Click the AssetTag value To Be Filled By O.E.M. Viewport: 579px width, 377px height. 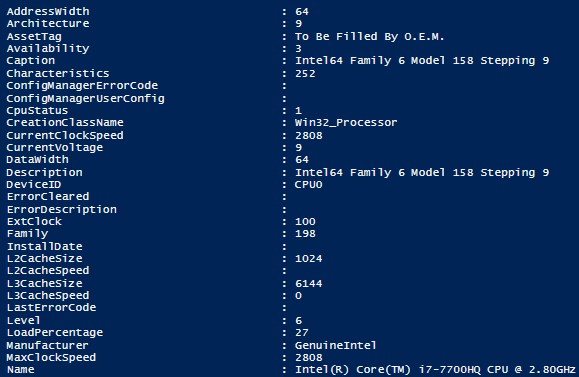(x=369, y=37)
